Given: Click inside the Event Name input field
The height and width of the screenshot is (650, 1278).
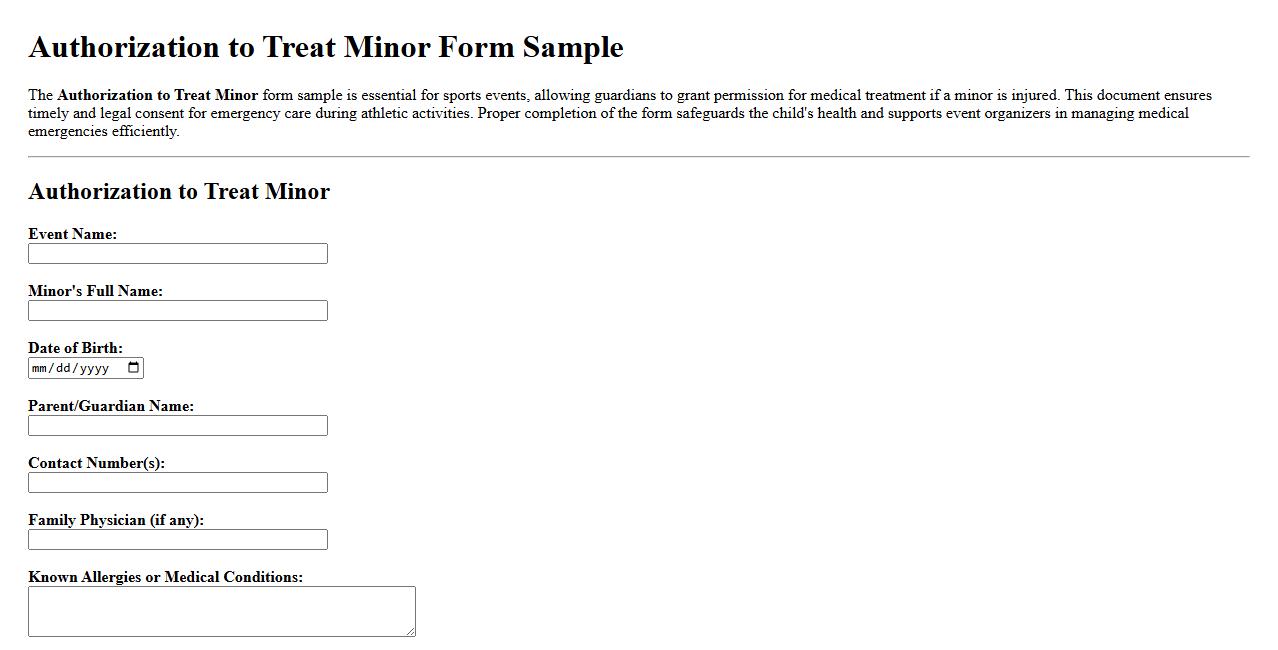Looking at the screenshot, I should point(178,253).
